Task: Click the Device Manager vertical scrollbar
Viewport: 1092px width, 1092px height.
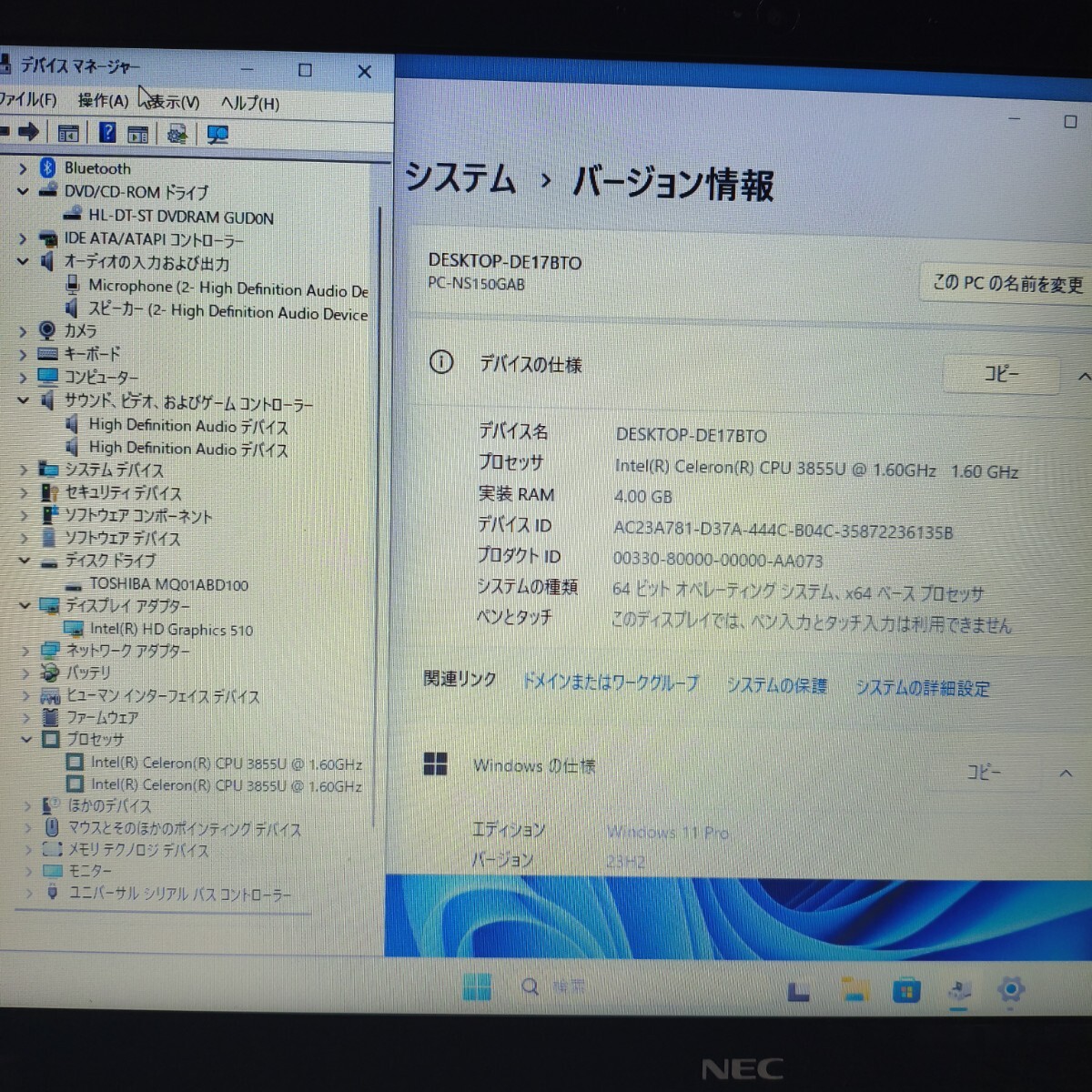Action: point(378,519)
